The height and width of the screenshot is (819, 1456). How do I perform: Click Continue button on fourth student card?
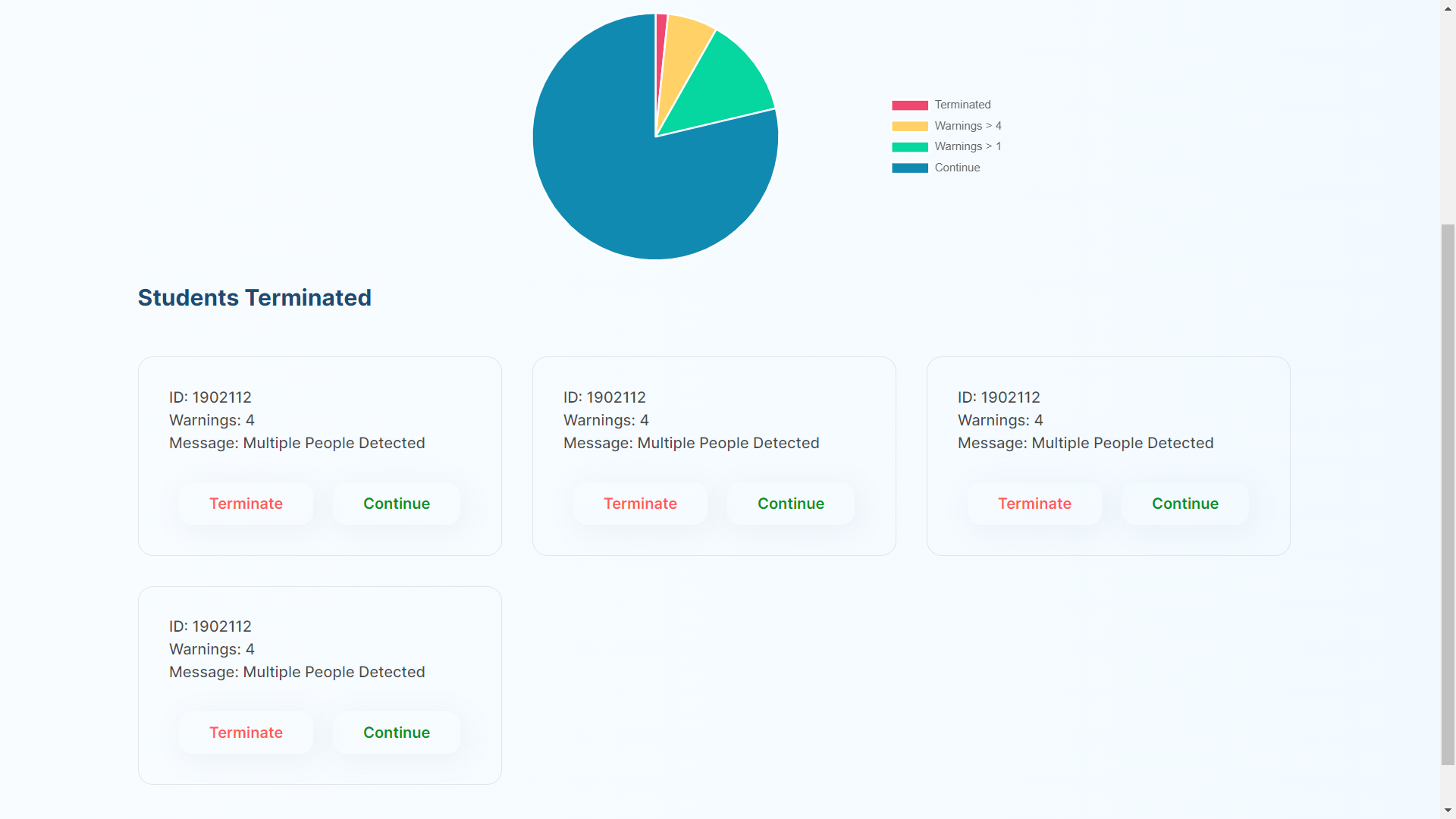[x=396, y=732]
